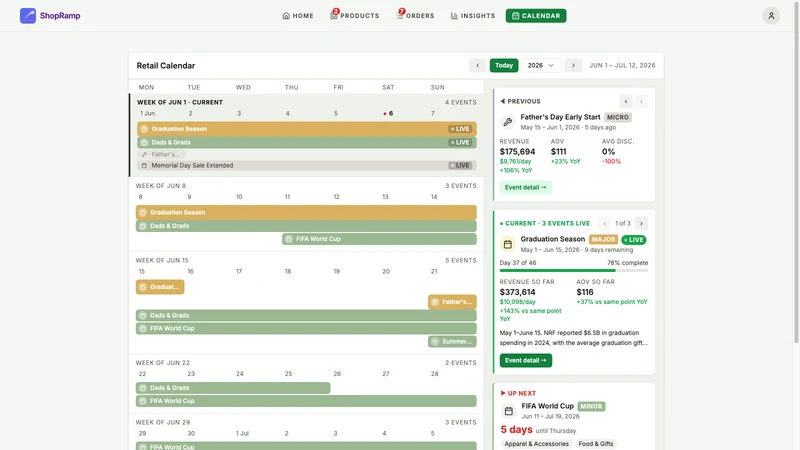Click the ShopRamp logo icon
This screenshot has width=800, height=450.
coord(28,16)
